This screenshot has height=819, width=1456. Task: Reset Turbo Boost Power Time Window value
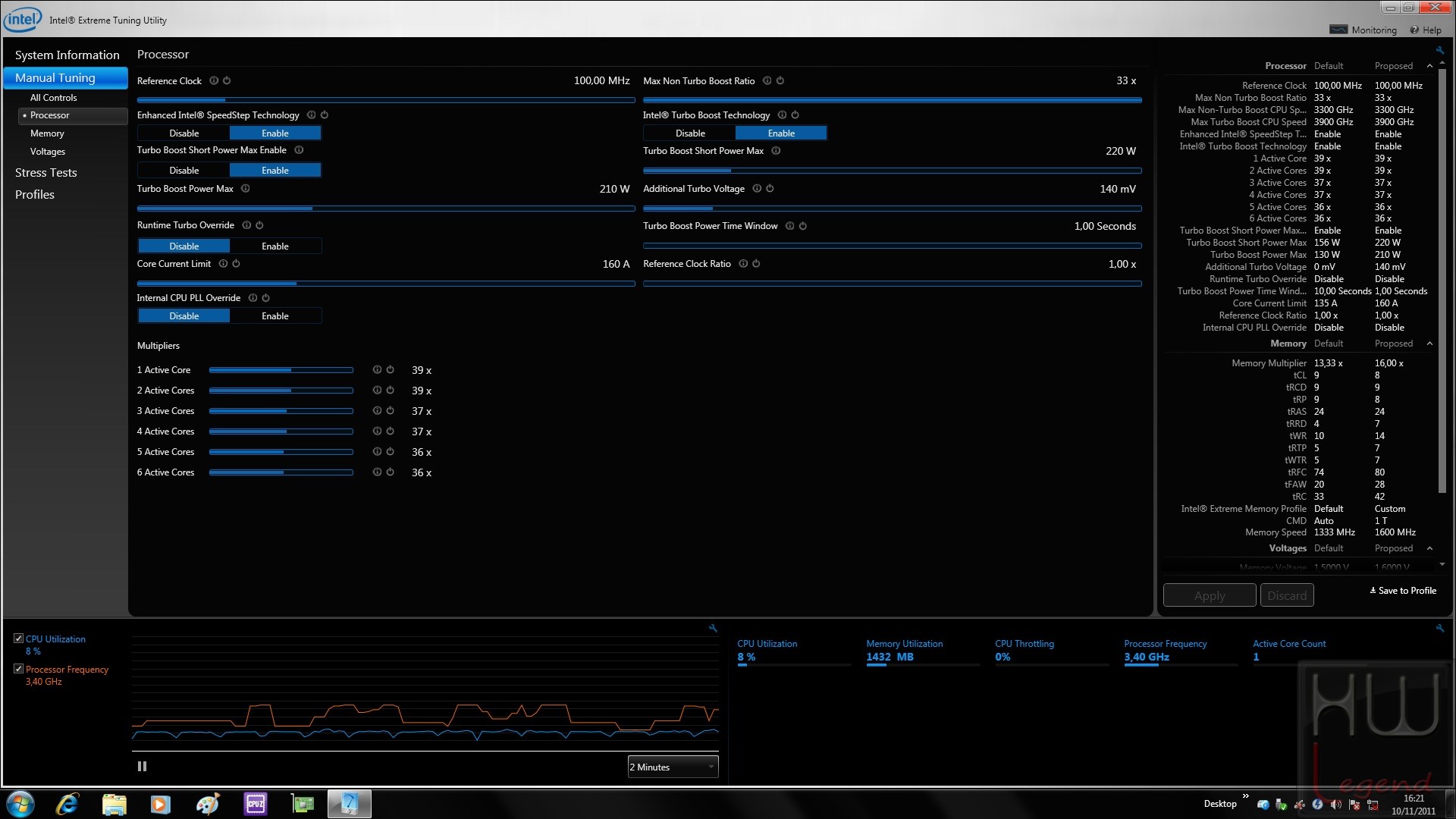pyautogui.click(x=803, y=226)
